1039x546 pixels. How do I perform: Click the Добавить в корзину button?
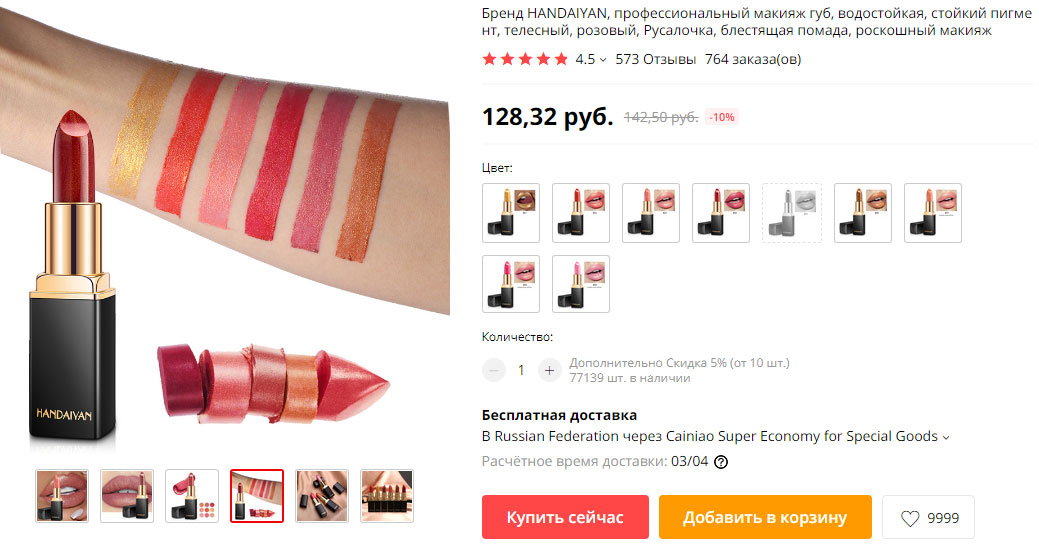pyautogui.click(x=765, y=517)
